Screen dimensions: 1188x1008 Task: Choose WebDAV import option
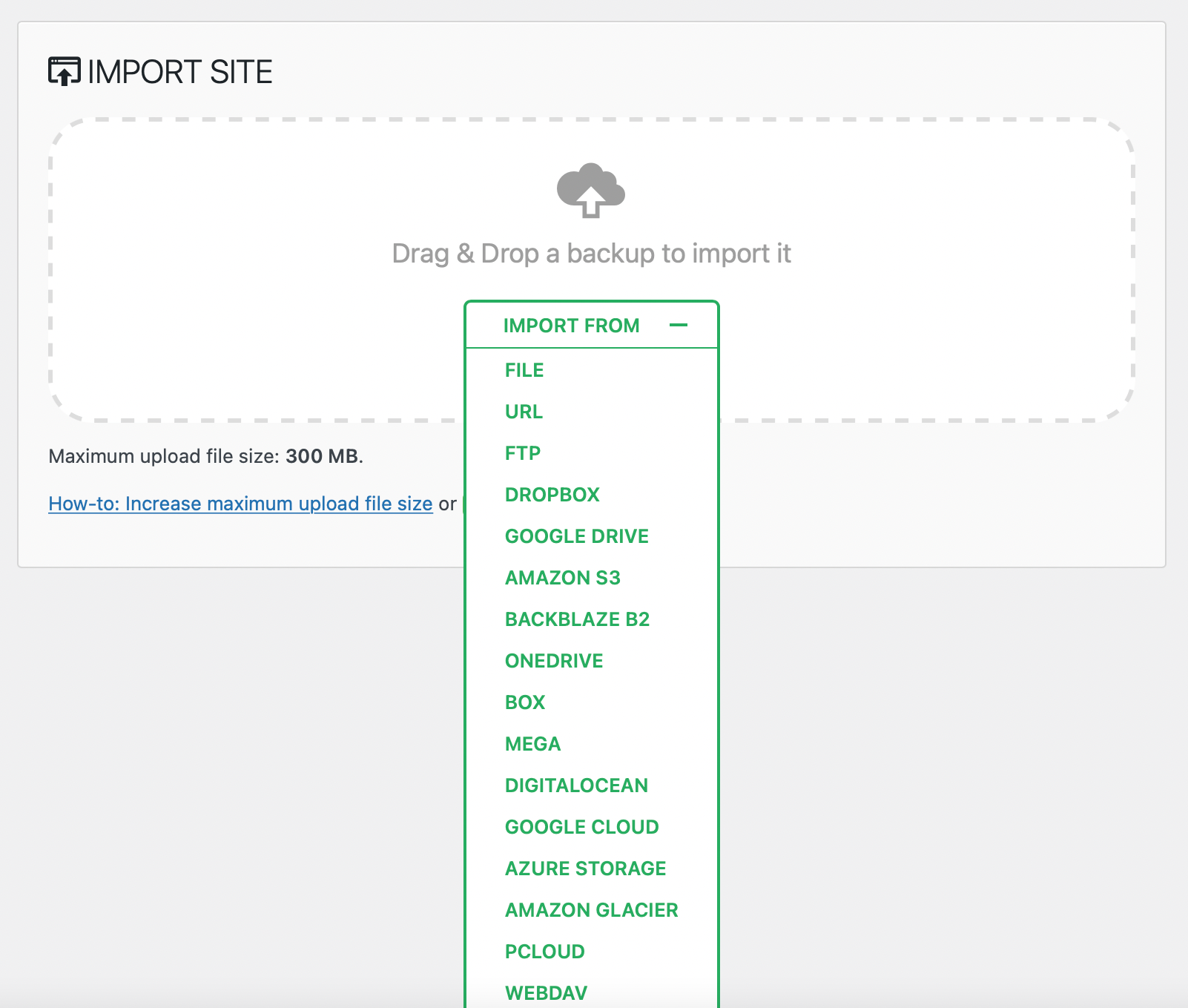pos(547,993)
